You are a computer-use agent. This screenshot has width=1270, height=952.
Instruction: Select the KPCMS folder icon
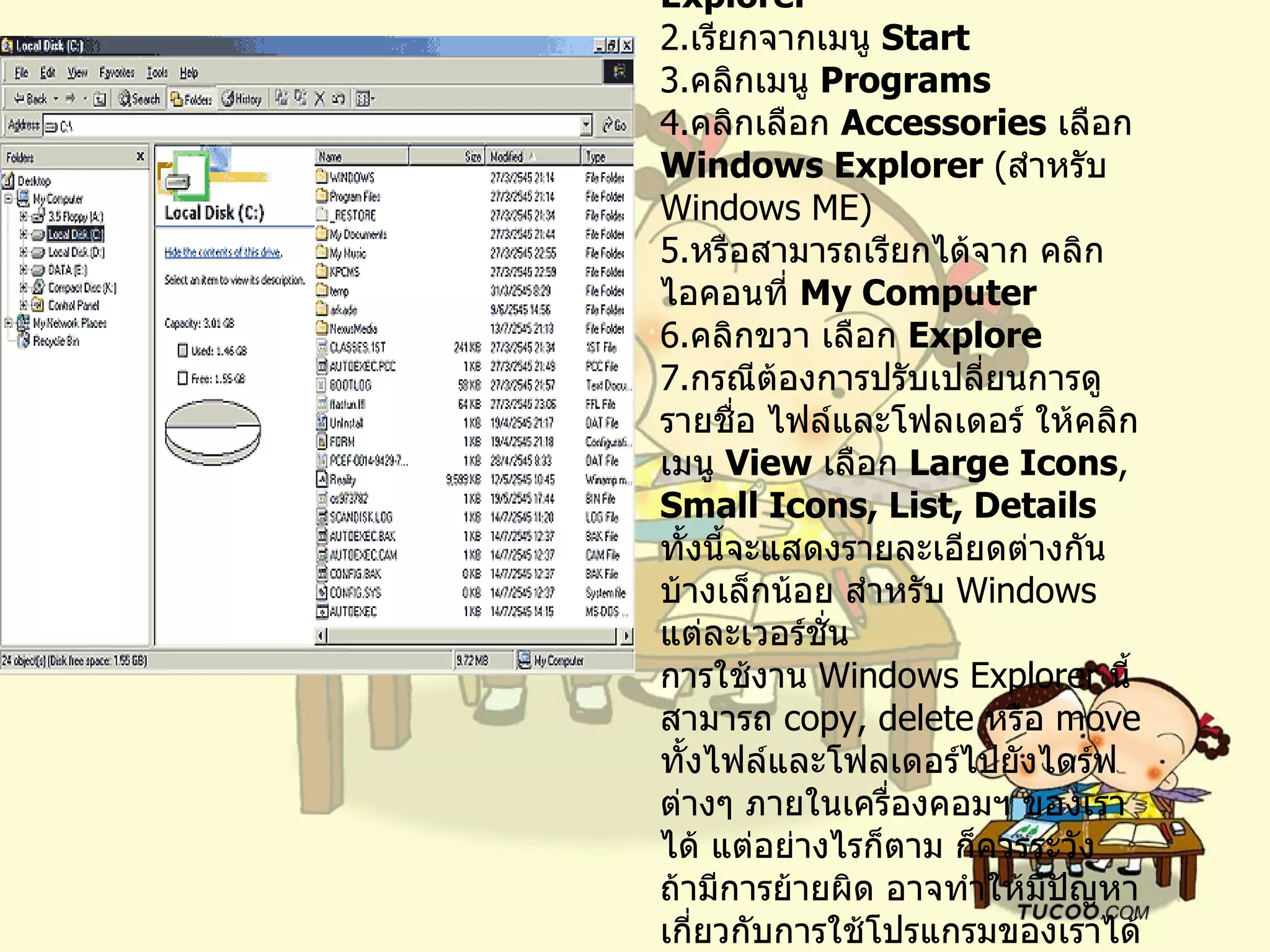point(322,271)
